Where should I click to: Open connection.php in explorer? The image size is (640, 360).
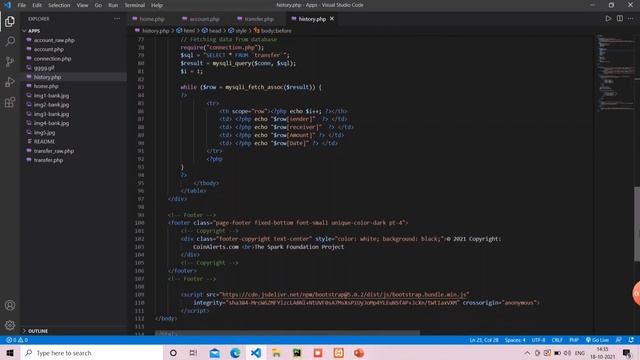tap(52, 59)
